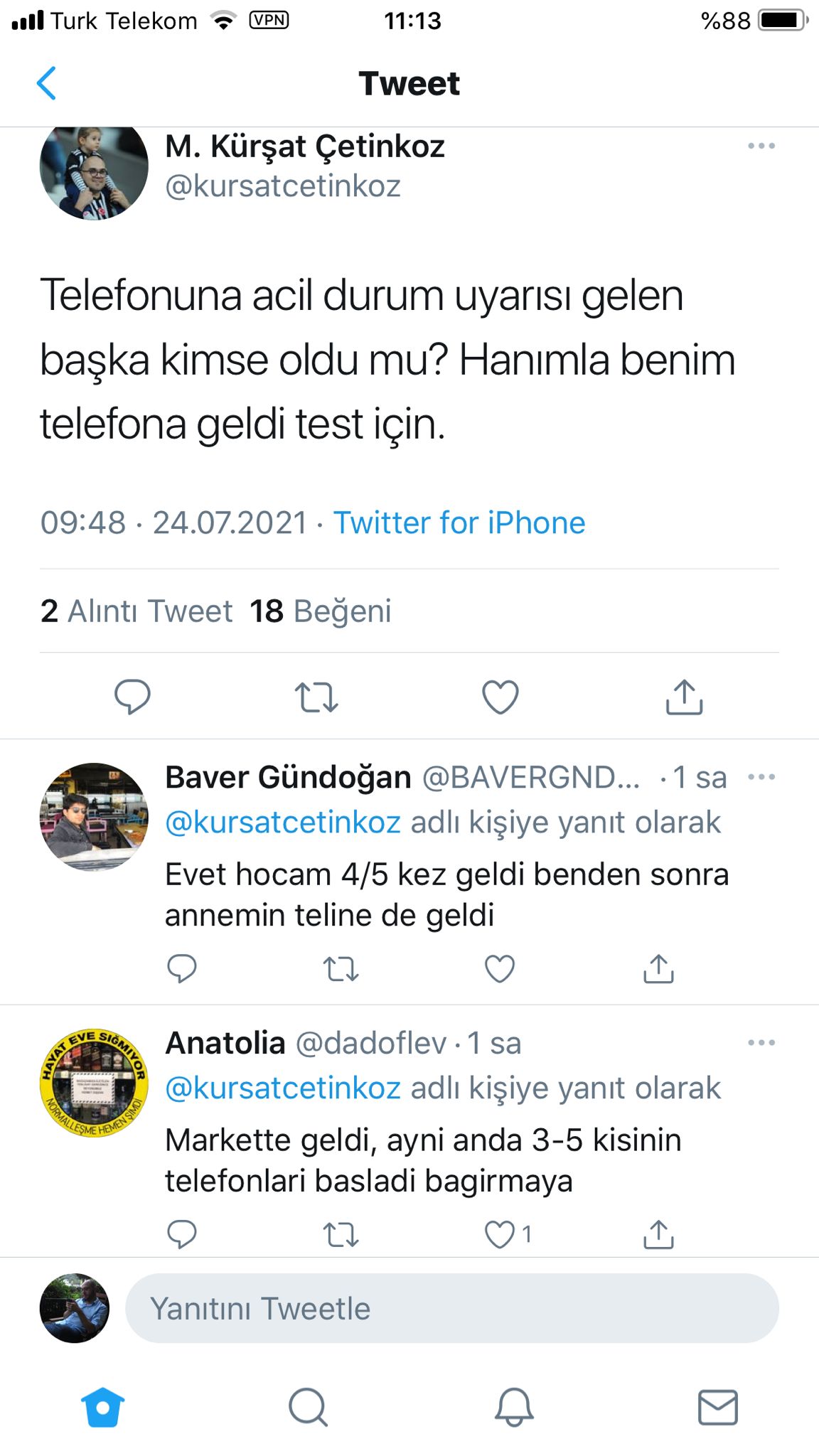Open the Twitter for iPhone link
819x1456 pixels.
click(459, 523)
